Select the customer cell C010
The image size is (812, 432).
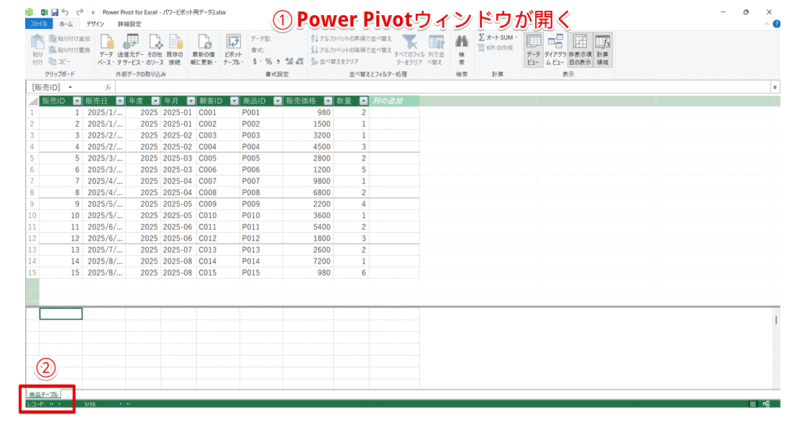[218, 215]
